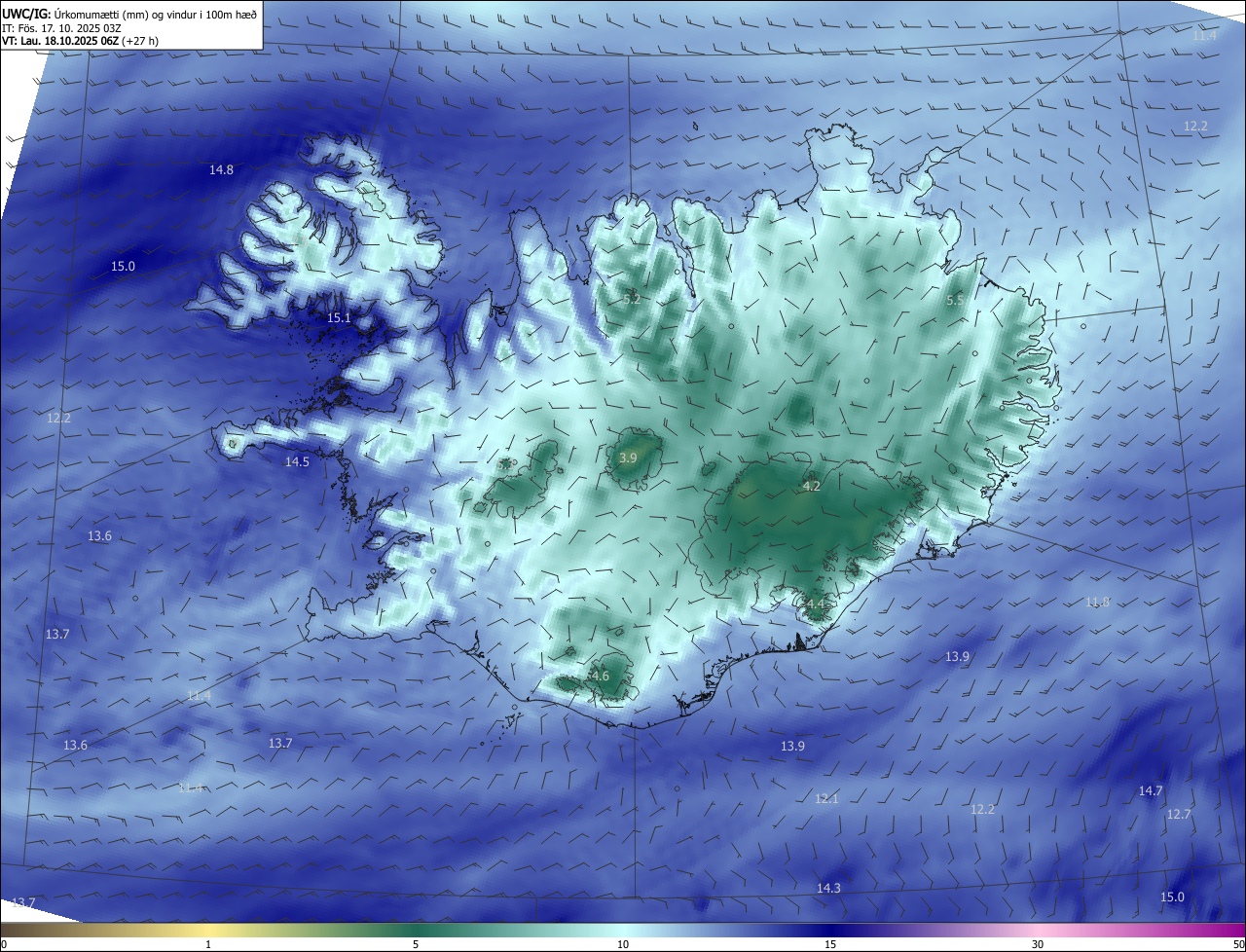Click the 12.1 value label
1246x952 pixels.
click(x=826, y=799)
